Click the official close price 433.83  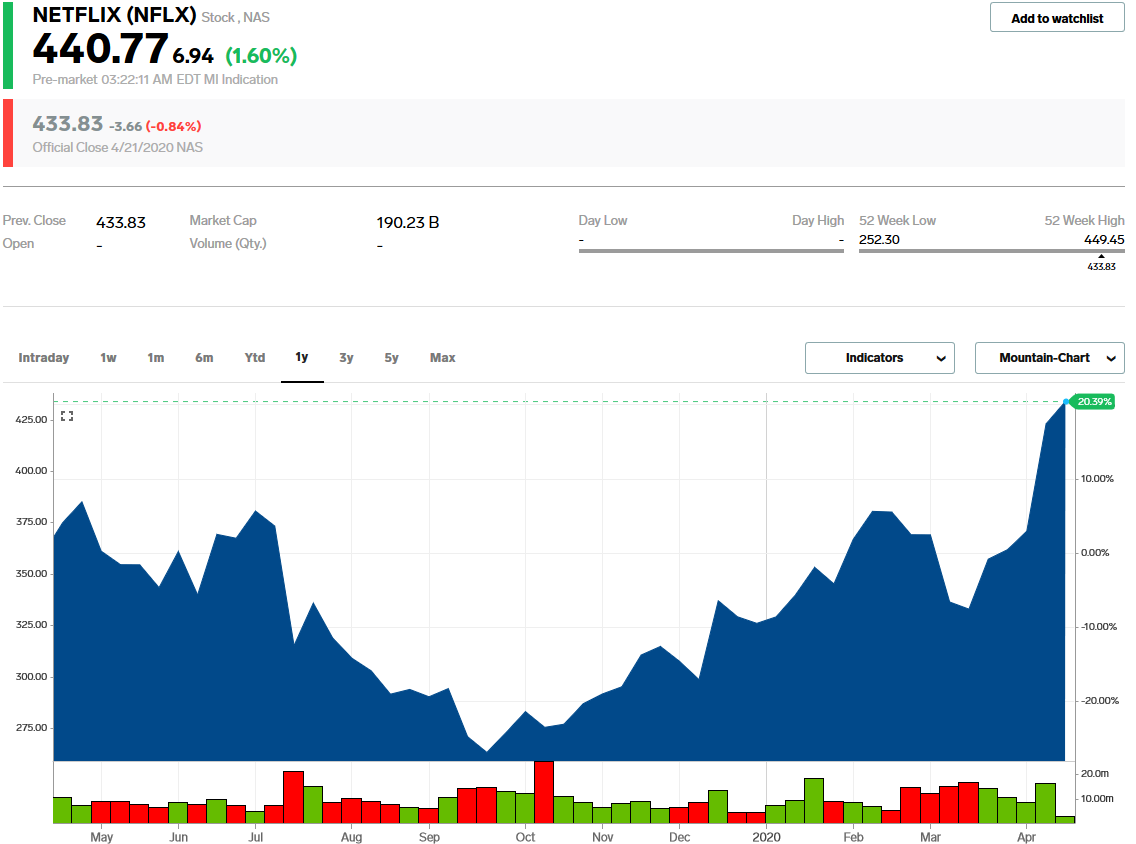click(67, 124)
